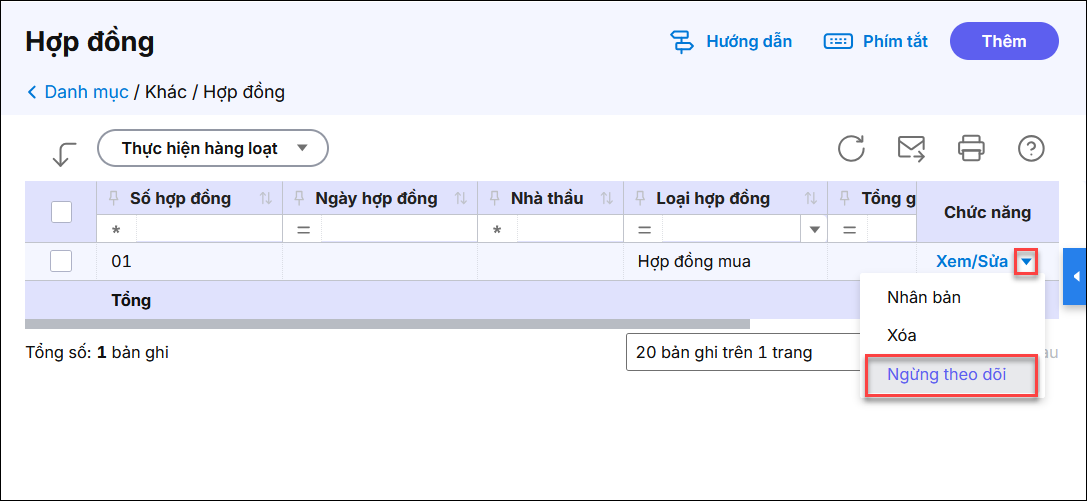Viewport: 1087px width, 501px height.
Task: Click the curved arrow icon beside batch actions
Action: (x=64, y=153)
